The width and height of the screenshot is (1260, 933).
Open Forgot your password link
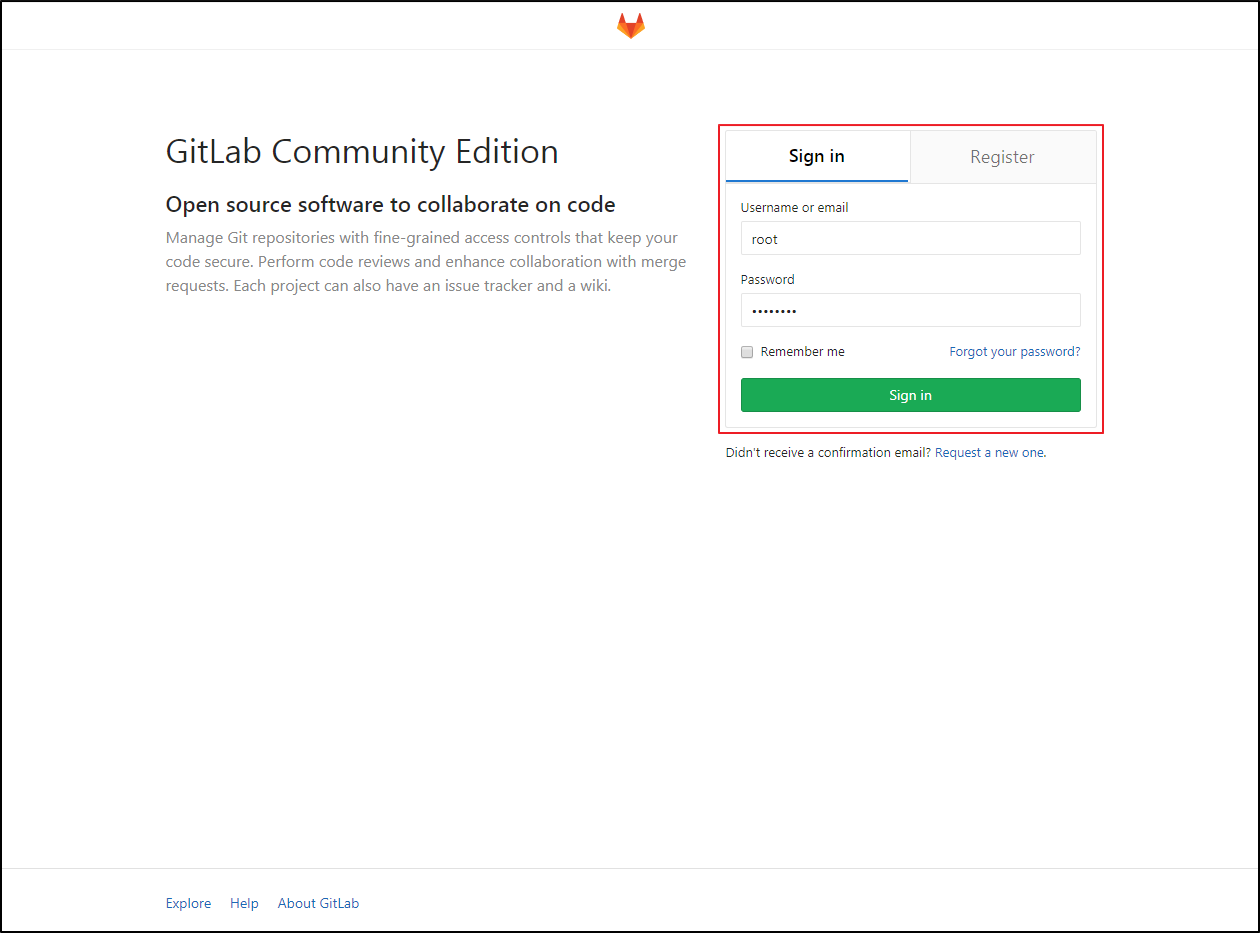(1015, 352)
